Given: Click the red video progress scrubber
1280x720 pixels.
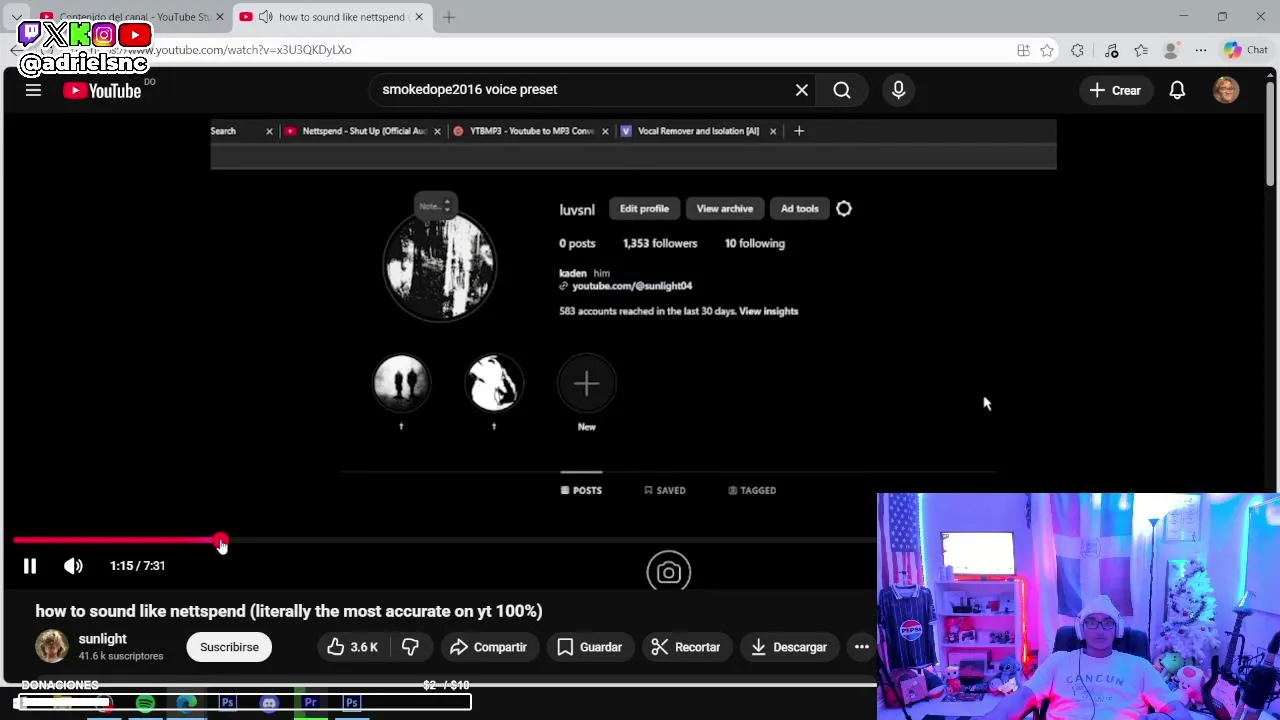Looking at the screenshot, I should pyautogui.click(x=221, y=541).
